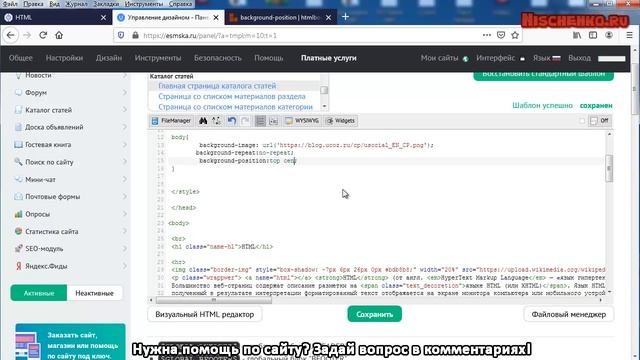This screenshot has width=640, height=360.
Task: Select the Неактивные modules toggle
Action: click(x=94, y=293)
